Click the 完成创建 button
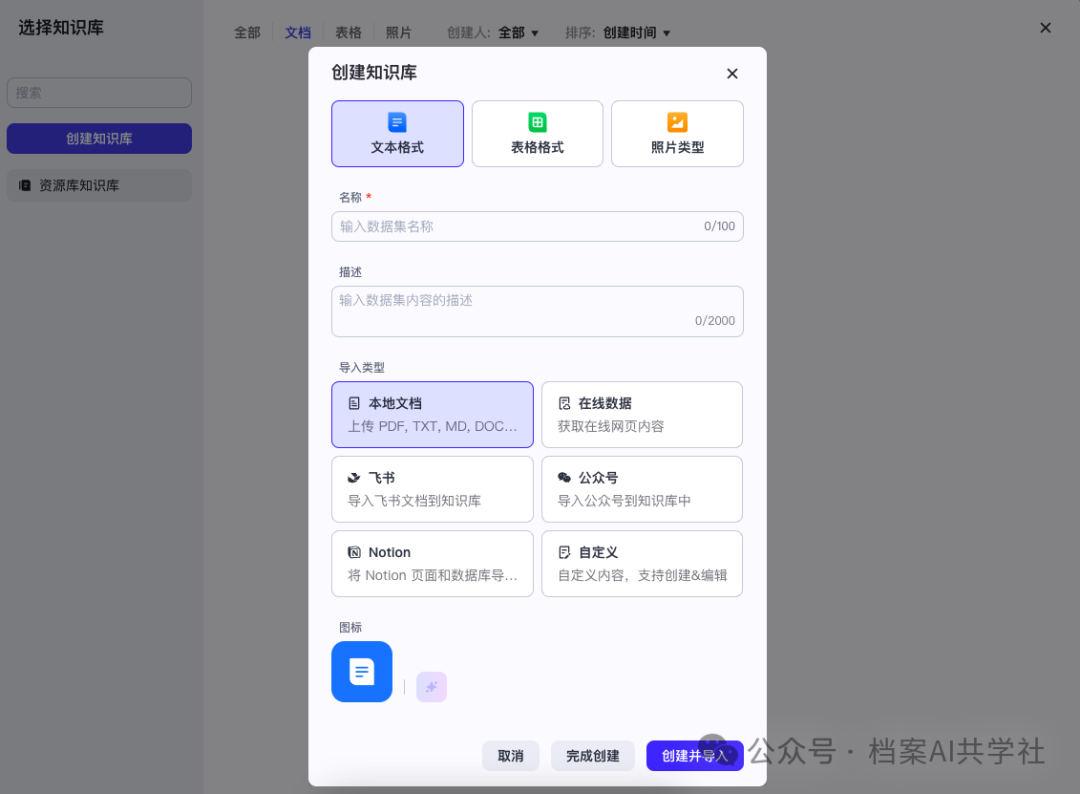Image resolution: width=1080 pixels, height=794 pixels. 592,755
